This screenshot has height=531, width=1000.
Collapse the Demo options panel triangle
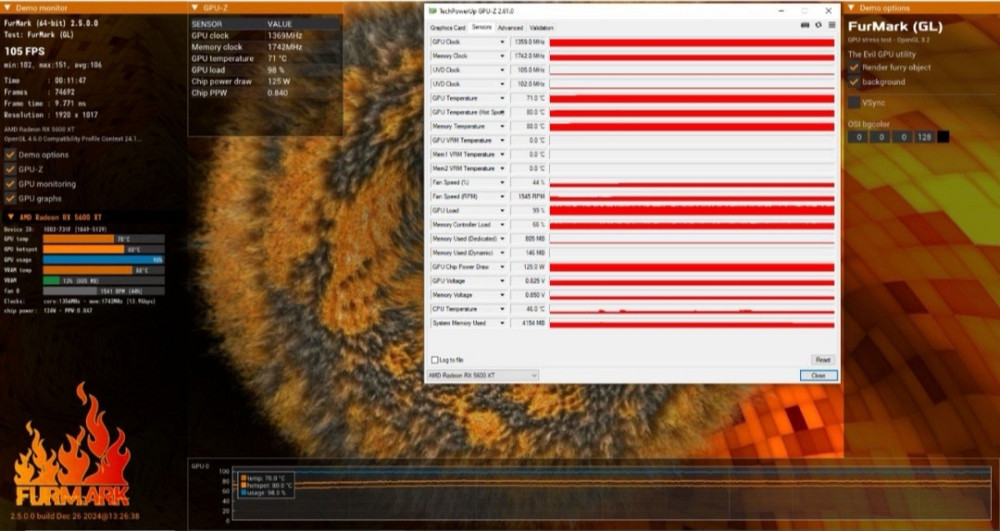coord(851,8)
